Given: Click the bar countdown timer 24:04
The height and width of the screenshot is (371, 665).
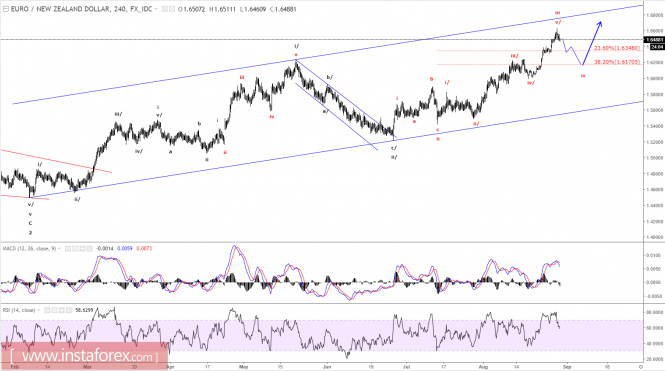Looking at the screenshot, I should click(657, 47).
